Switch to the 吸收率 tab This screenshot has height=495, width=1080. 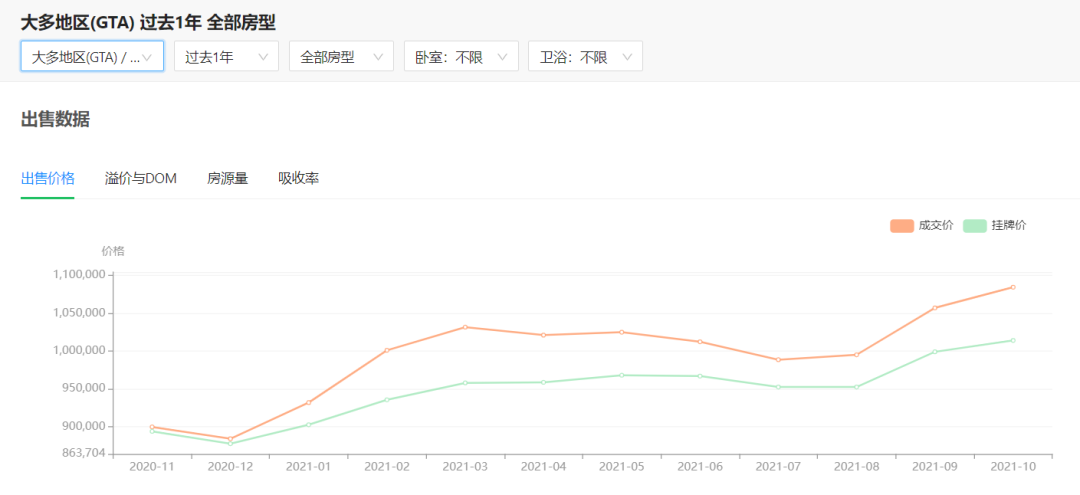click(x=298, y=178)
